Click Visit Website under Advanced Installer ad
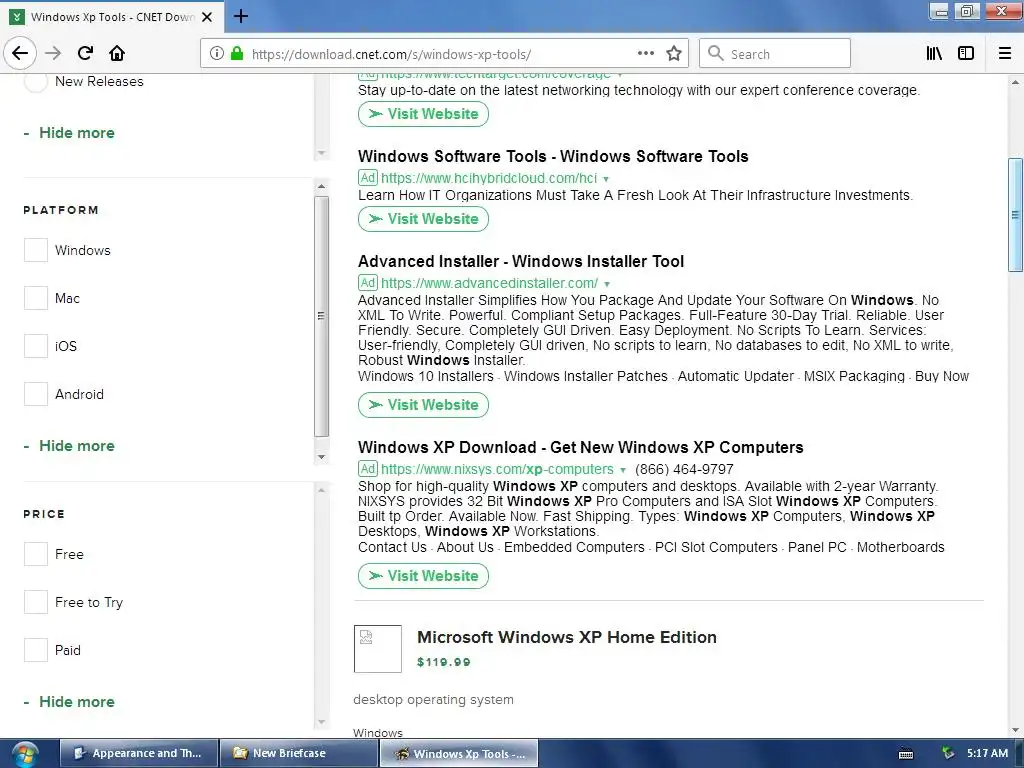 (423, 405)
